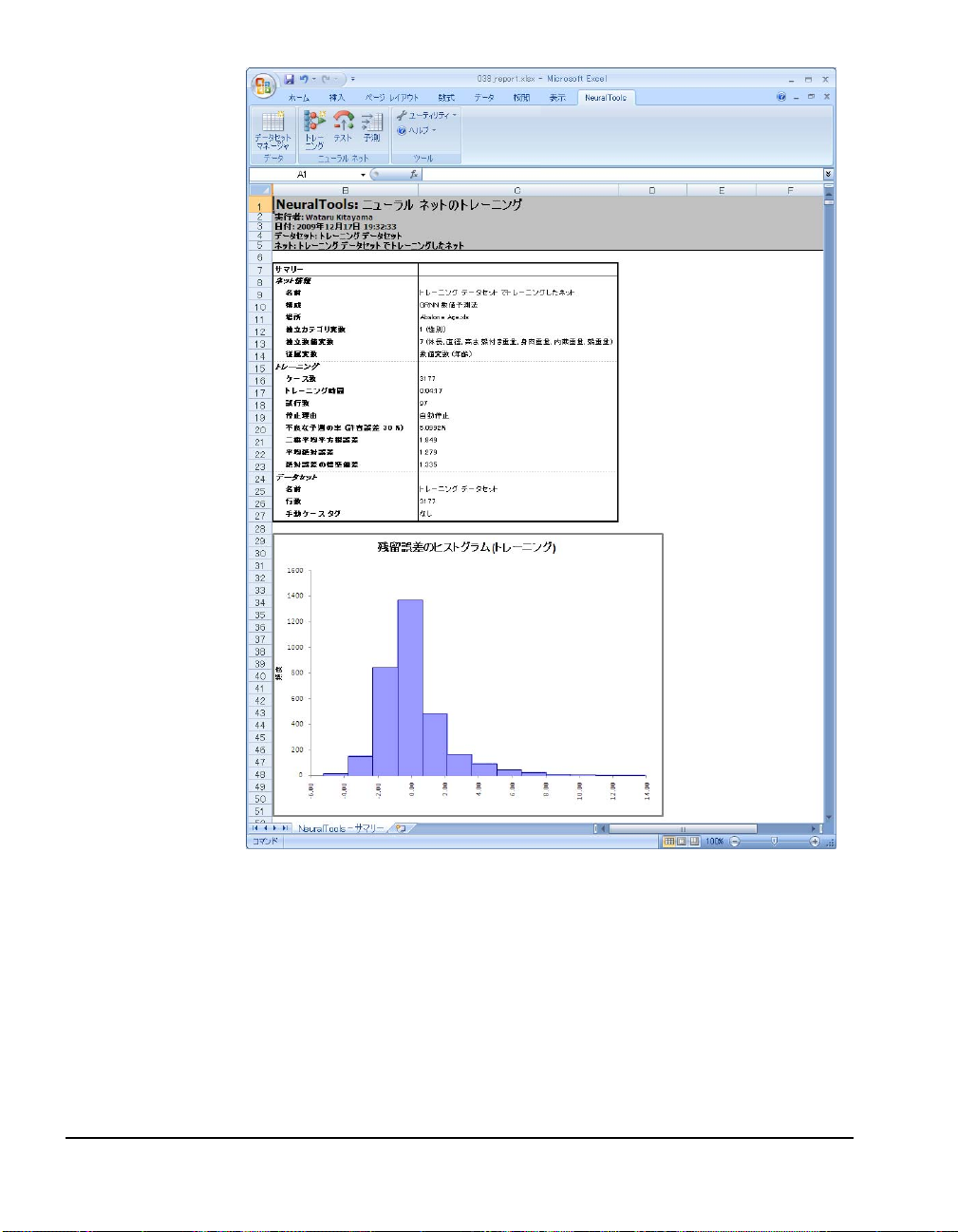Open the Name Box dropdown arrow
Screen dimensions: 958x1232
point(363,175)
